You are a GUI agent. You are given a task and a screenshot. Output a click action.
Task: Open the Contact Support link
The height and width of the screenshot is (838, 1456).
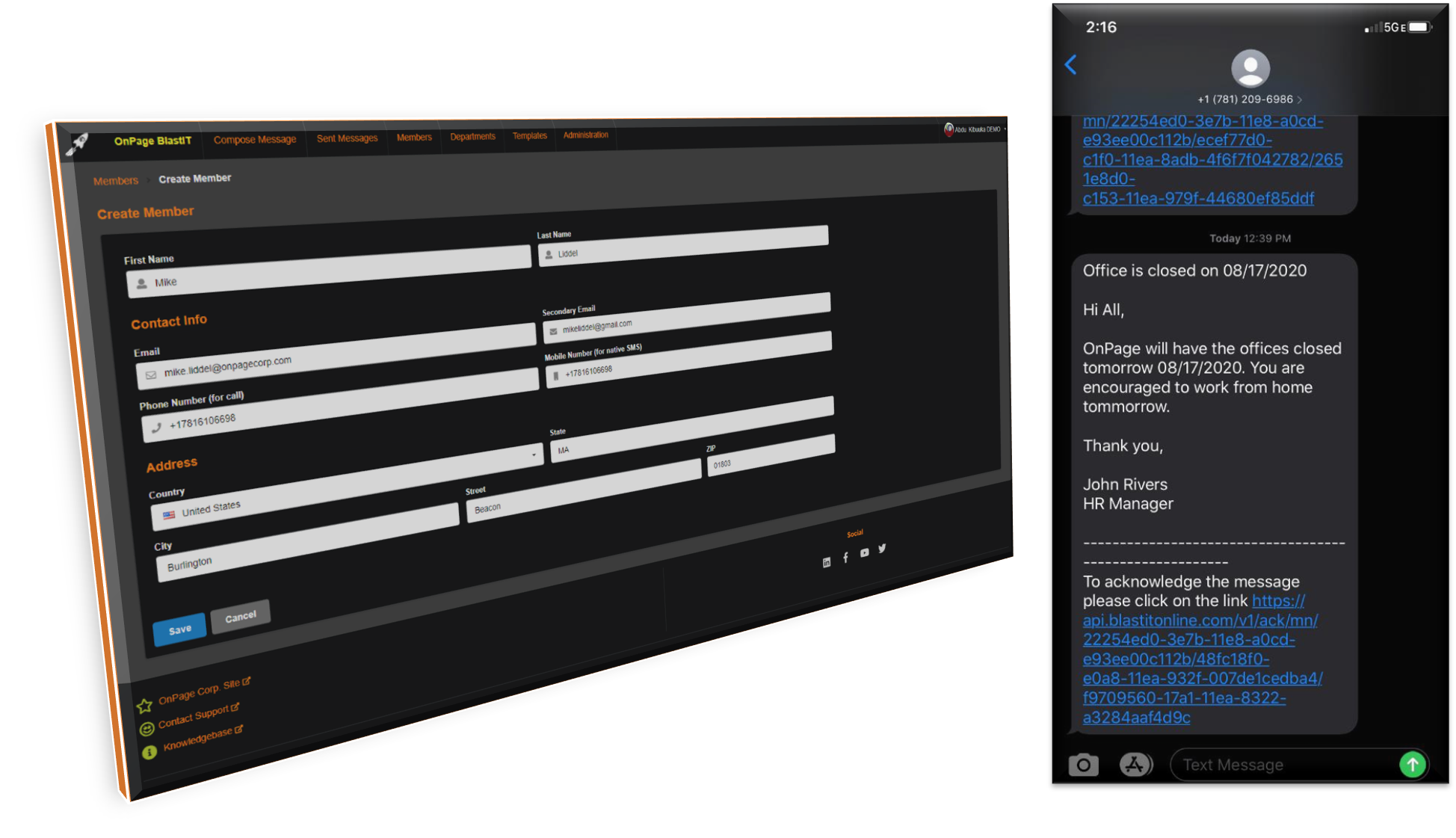pos(198,715)
